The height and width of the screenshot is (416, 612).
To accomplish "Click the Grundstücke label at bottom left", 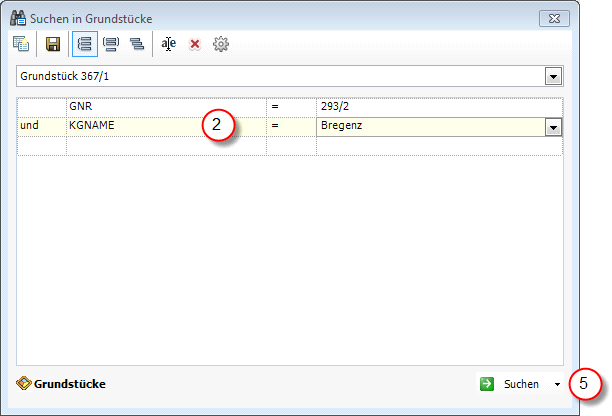I will (70, 384).
